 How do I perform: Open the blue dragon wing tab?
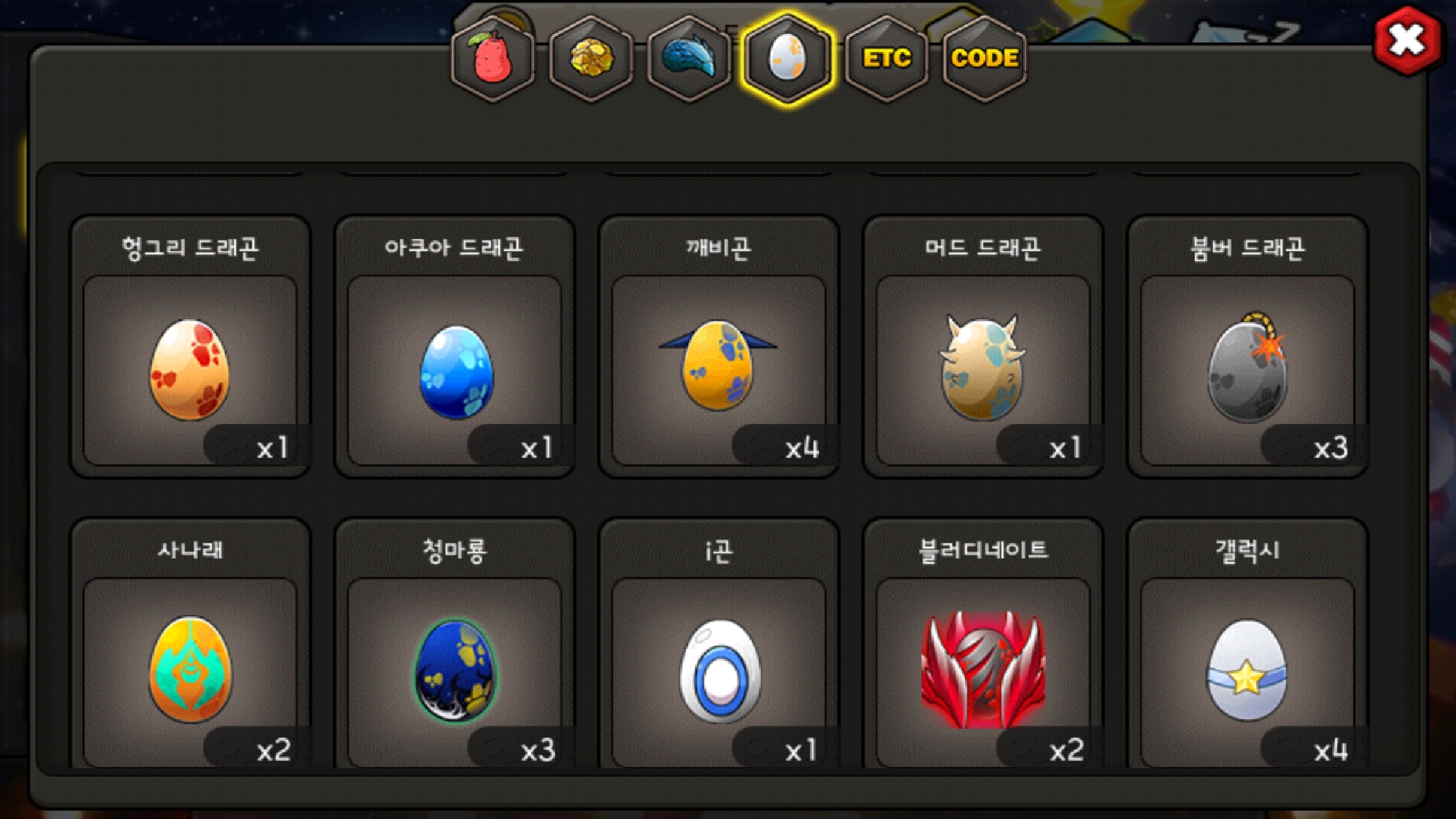pos(689,58)
